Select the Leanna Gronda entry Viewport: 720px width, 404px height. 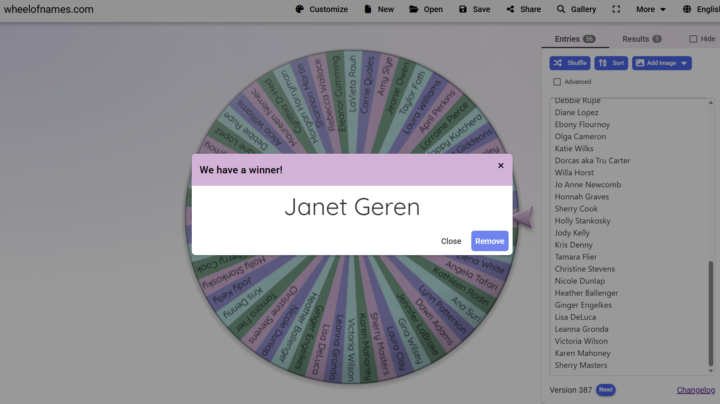tap(581, 329)
